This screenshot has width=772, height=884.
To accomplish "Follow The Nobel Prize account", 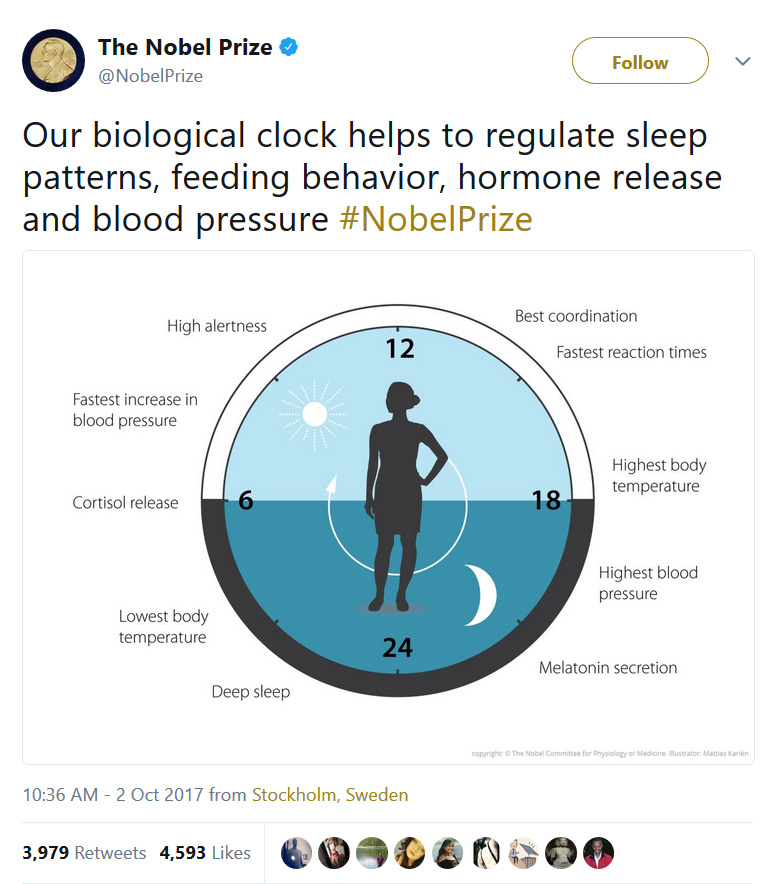I will [x=640, y=61].
